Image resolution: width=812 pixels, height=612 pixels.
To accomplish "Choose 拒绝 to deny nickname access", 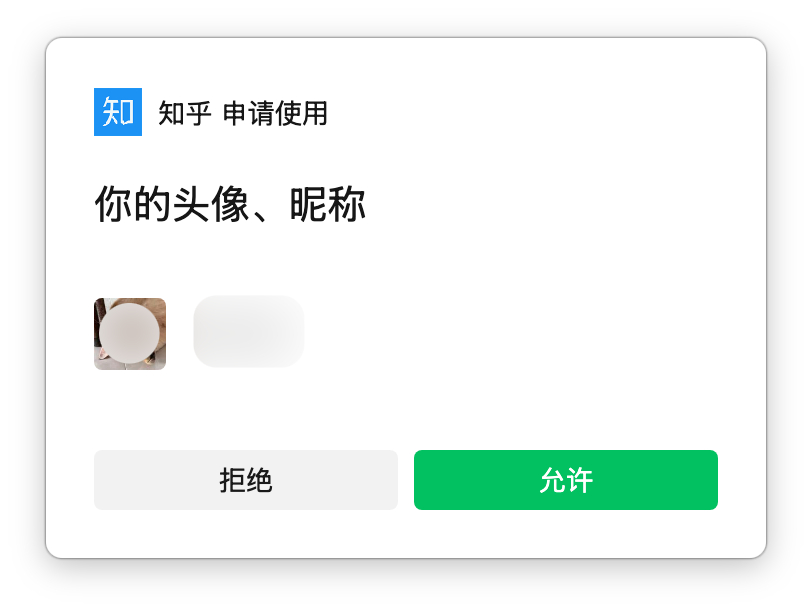I will coord(245,480).
